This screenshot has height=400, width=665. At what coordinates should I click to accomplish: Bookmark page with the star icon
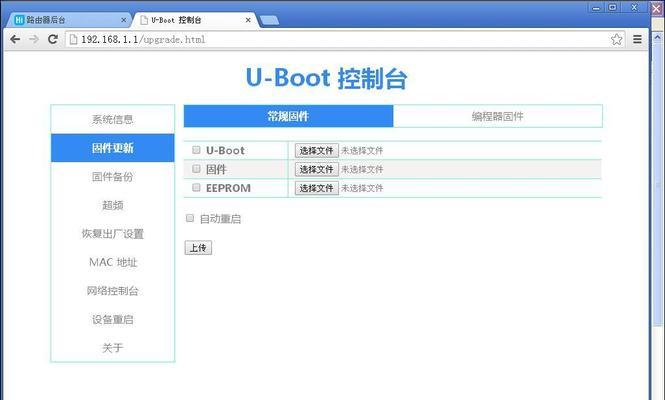pyautogui.click(x=617, y=39)
